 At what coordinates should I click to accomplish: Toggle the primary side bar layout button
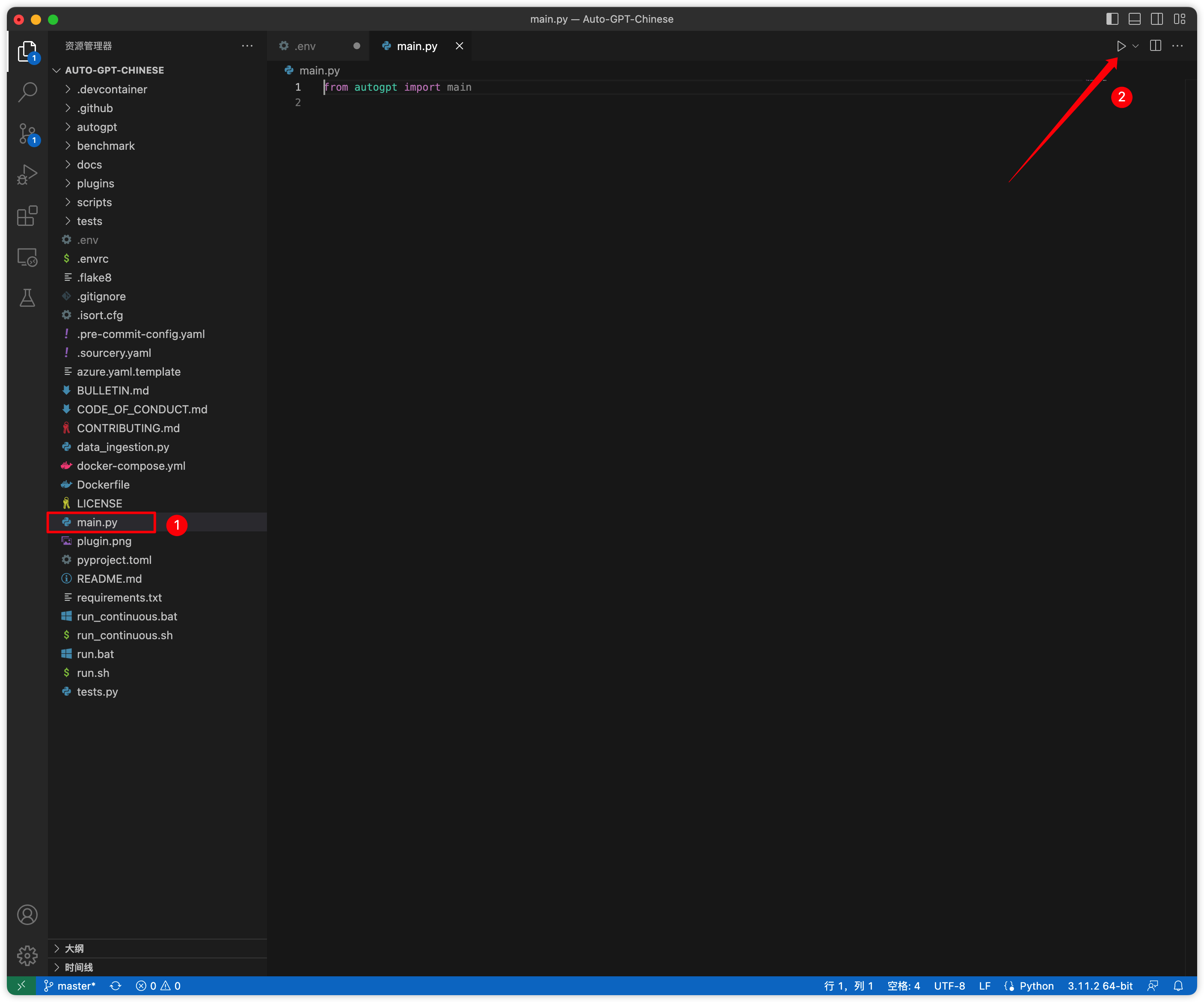[1112, 19]
